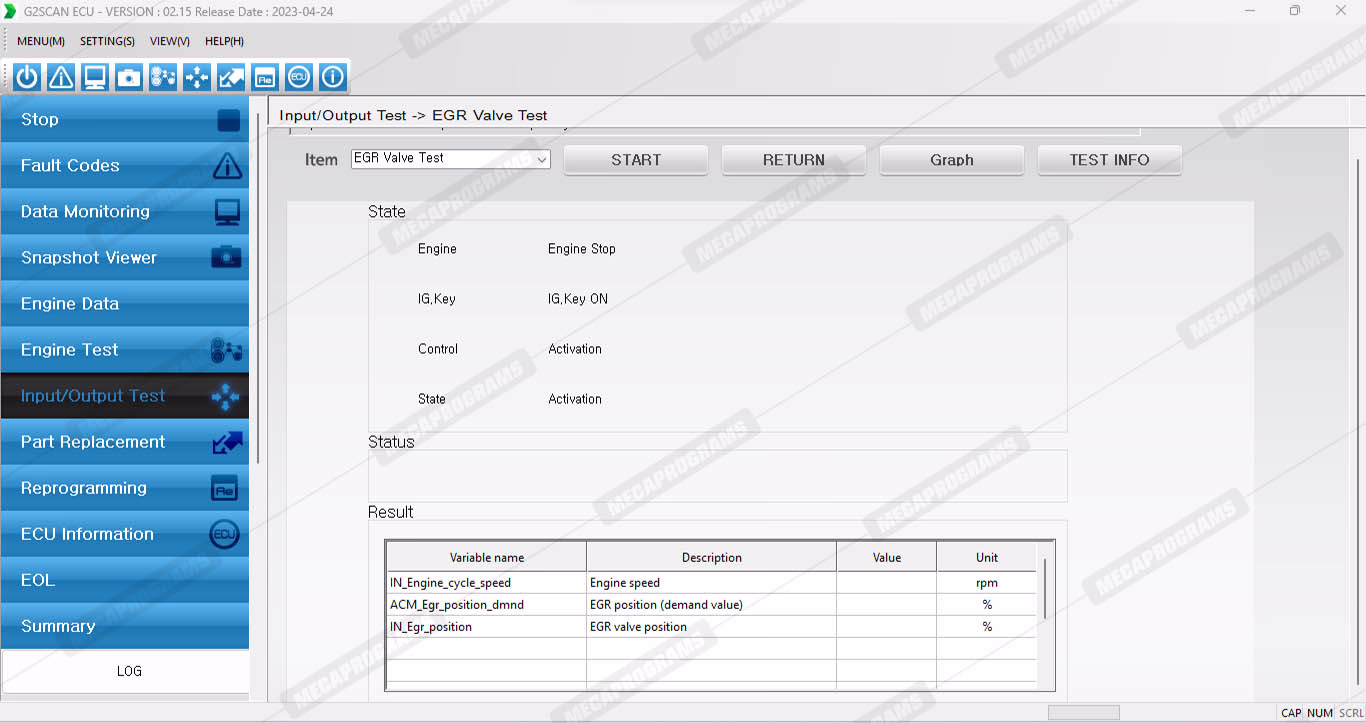Image resolution: width=1366 pixels, height=723 pixels.
Task: Open the VIEW(V) menu
Action: (169, 41)
